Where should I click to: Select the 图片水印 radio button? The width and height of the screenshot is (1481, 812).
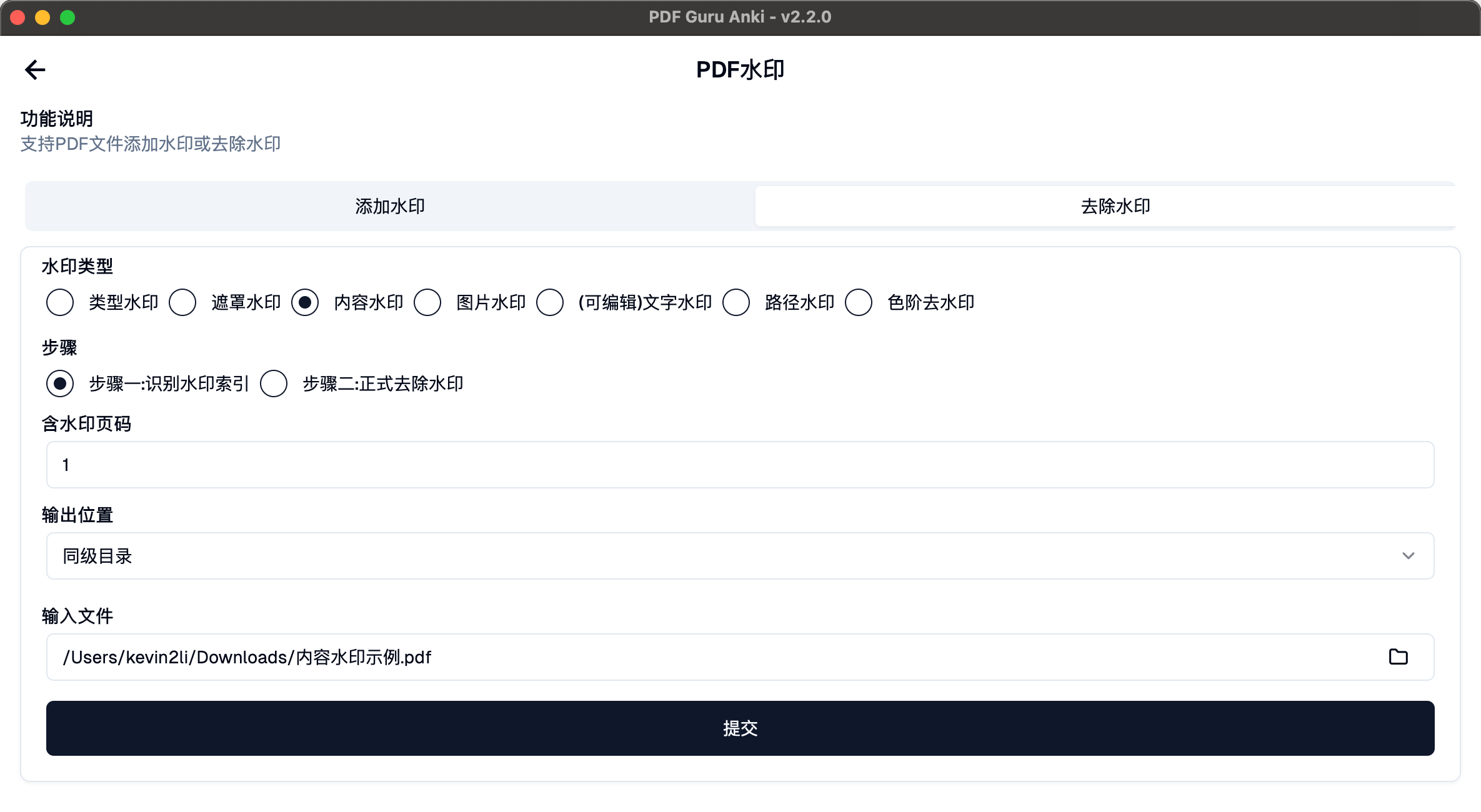[427, 302]
